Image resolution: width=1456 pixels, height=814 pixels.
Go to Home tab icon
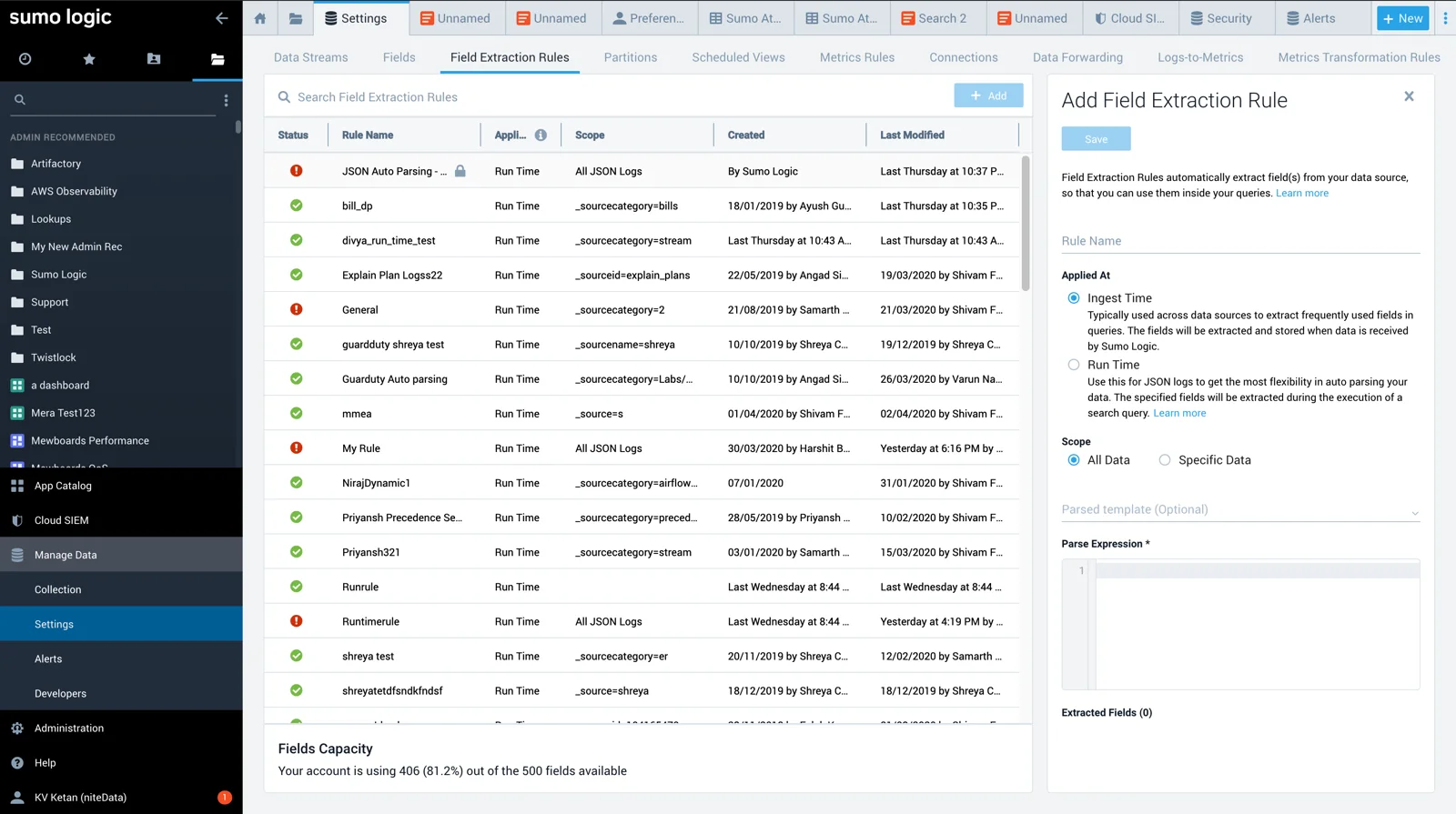(260, 18)
